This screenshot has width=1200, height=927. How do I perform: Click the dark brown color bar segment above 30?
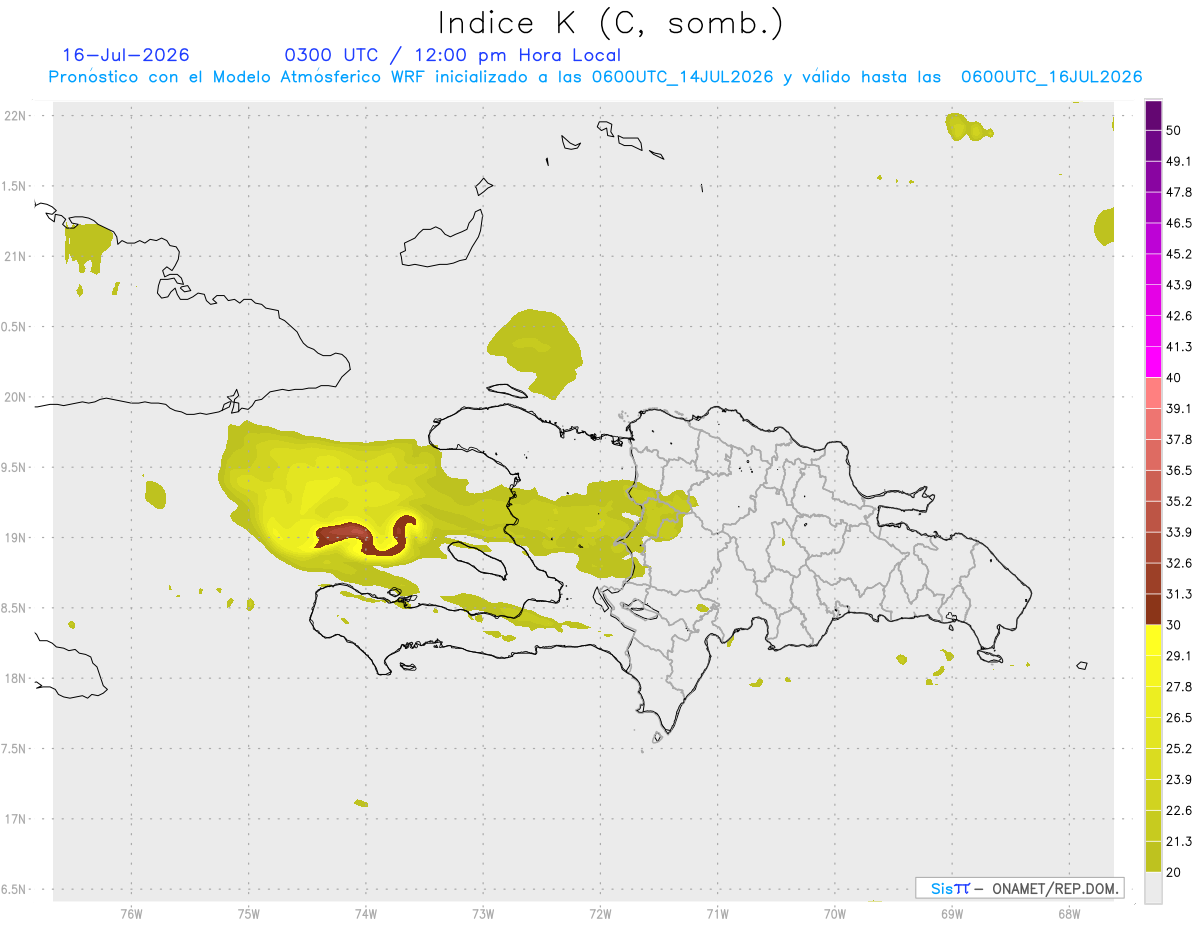pos(1154,609)
